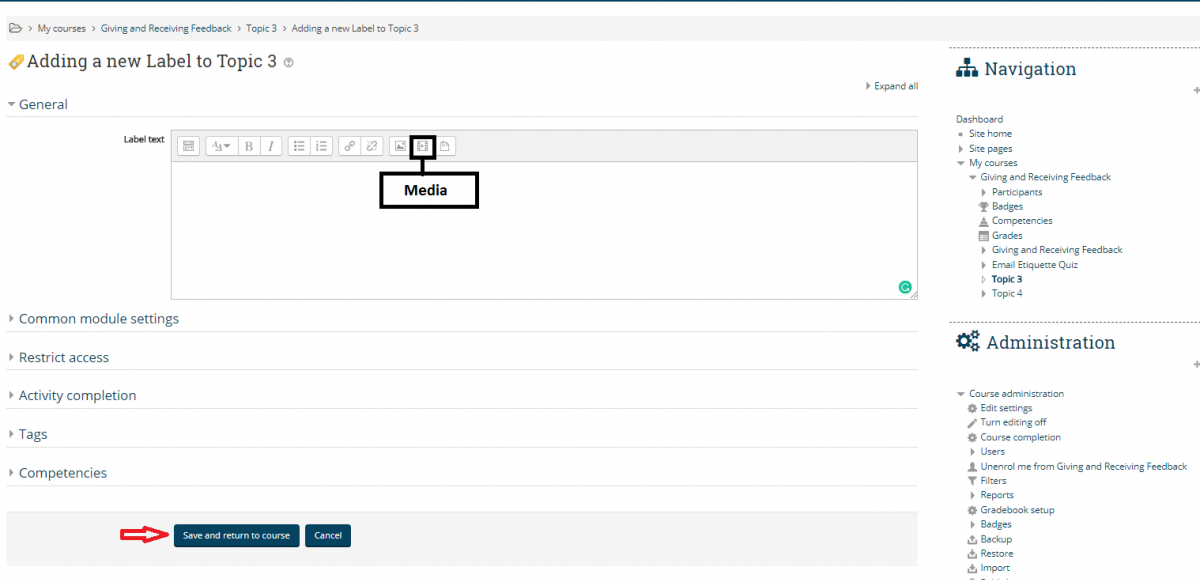The height and width of the screenshot is (582, 1200).
Task: Apply an unordered bullet list
Action: 299,146
